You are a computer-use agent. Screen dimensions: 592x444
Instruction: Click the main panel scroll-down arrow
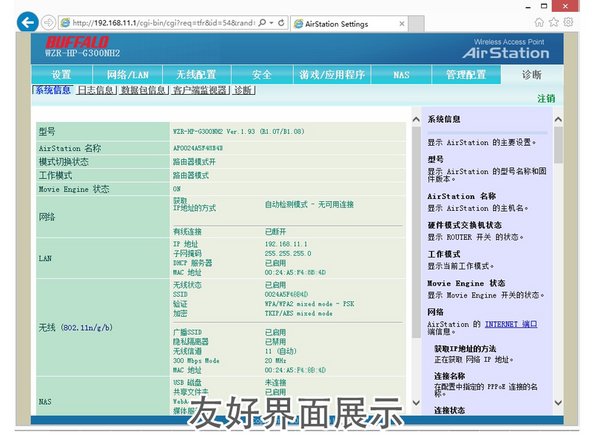pos(416,402)
